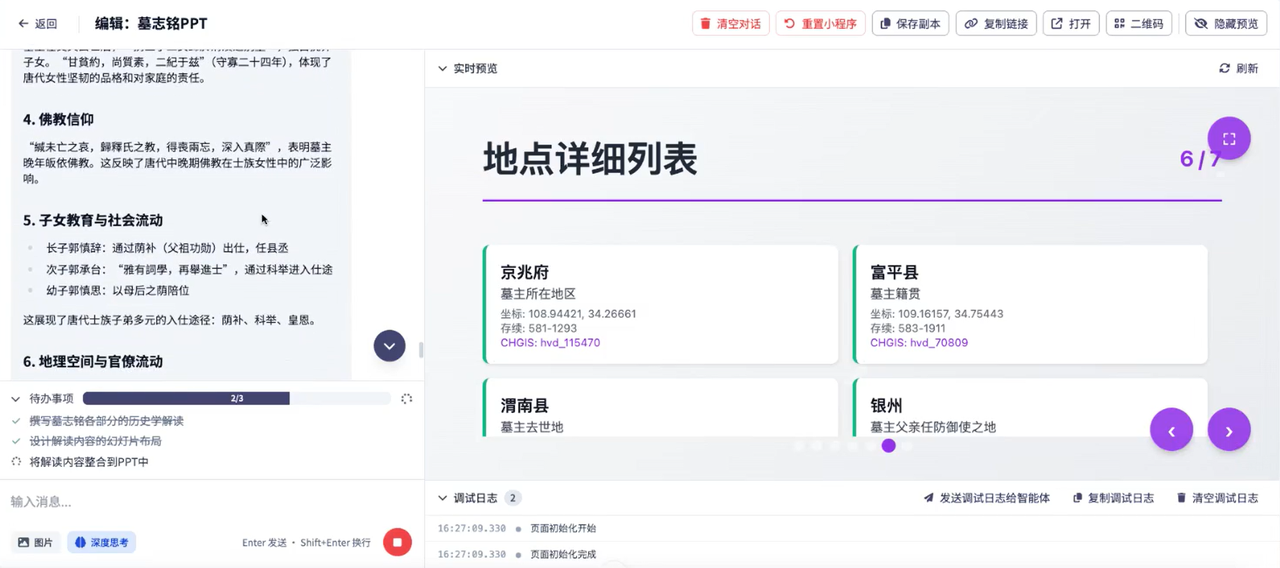This screenshot has height=568, width=1280.
Task: Click 发送调试日志给智能体 button
Action: coord(986,498)
